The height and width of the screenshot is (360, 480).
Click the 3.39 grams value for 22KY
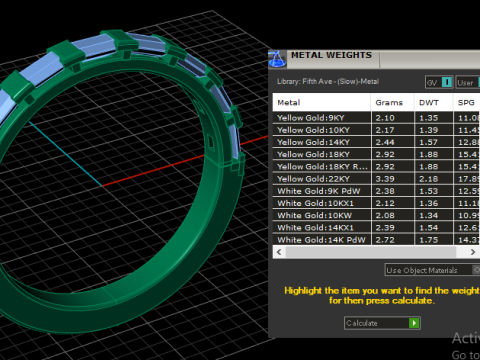click(385, 179)
